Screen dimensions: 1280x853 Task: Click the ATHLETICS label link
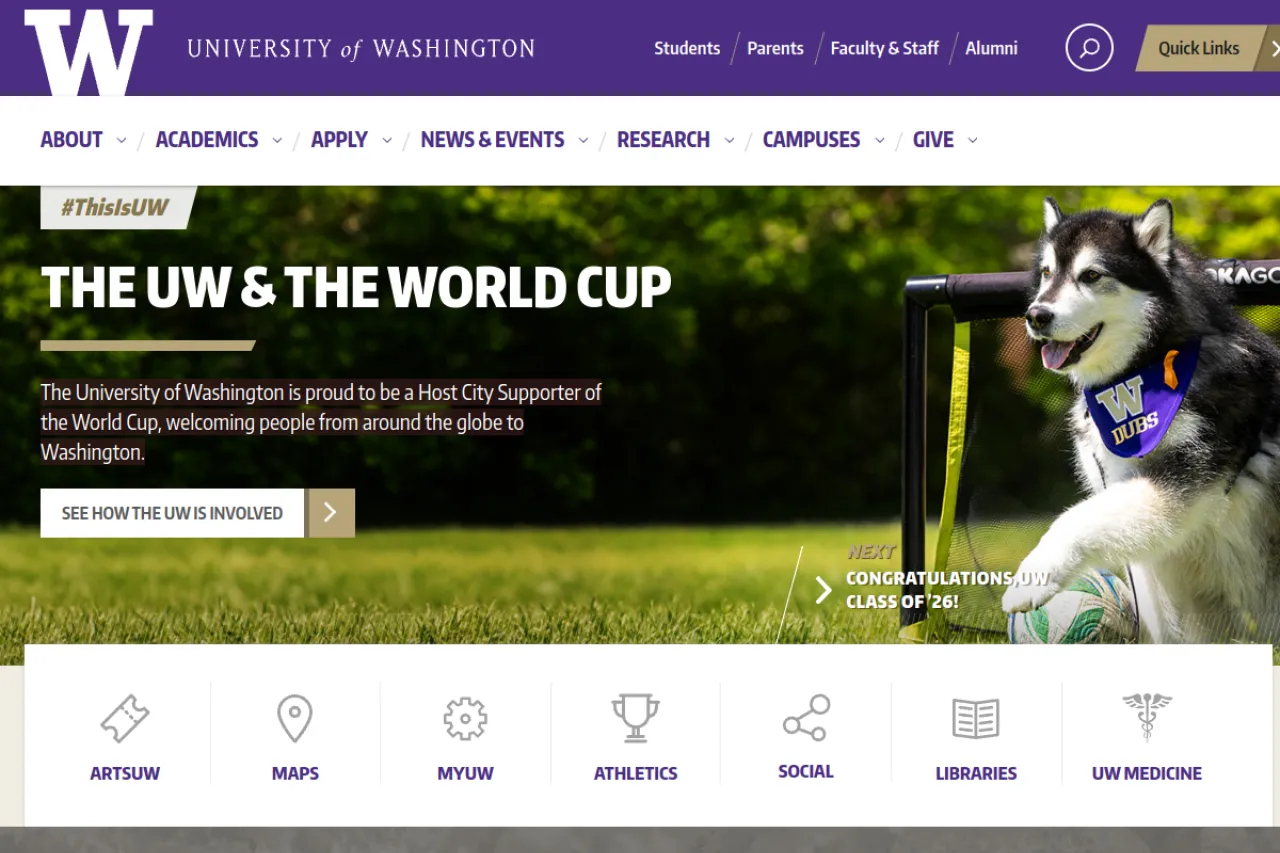click(636, 773)
